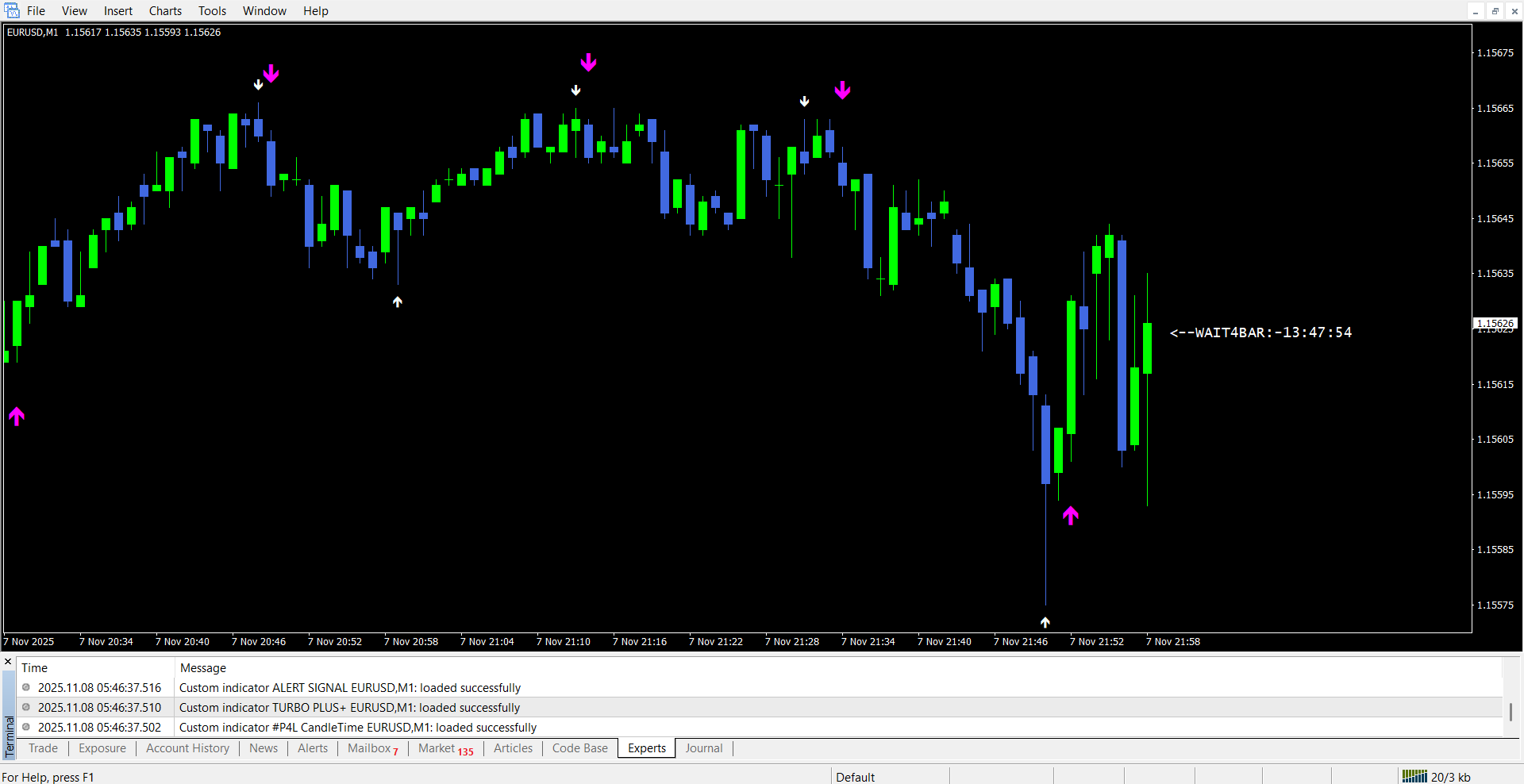Screen dimensions: 1524x784
Task: Switch to the Journal tab
Action: (703, 748)
